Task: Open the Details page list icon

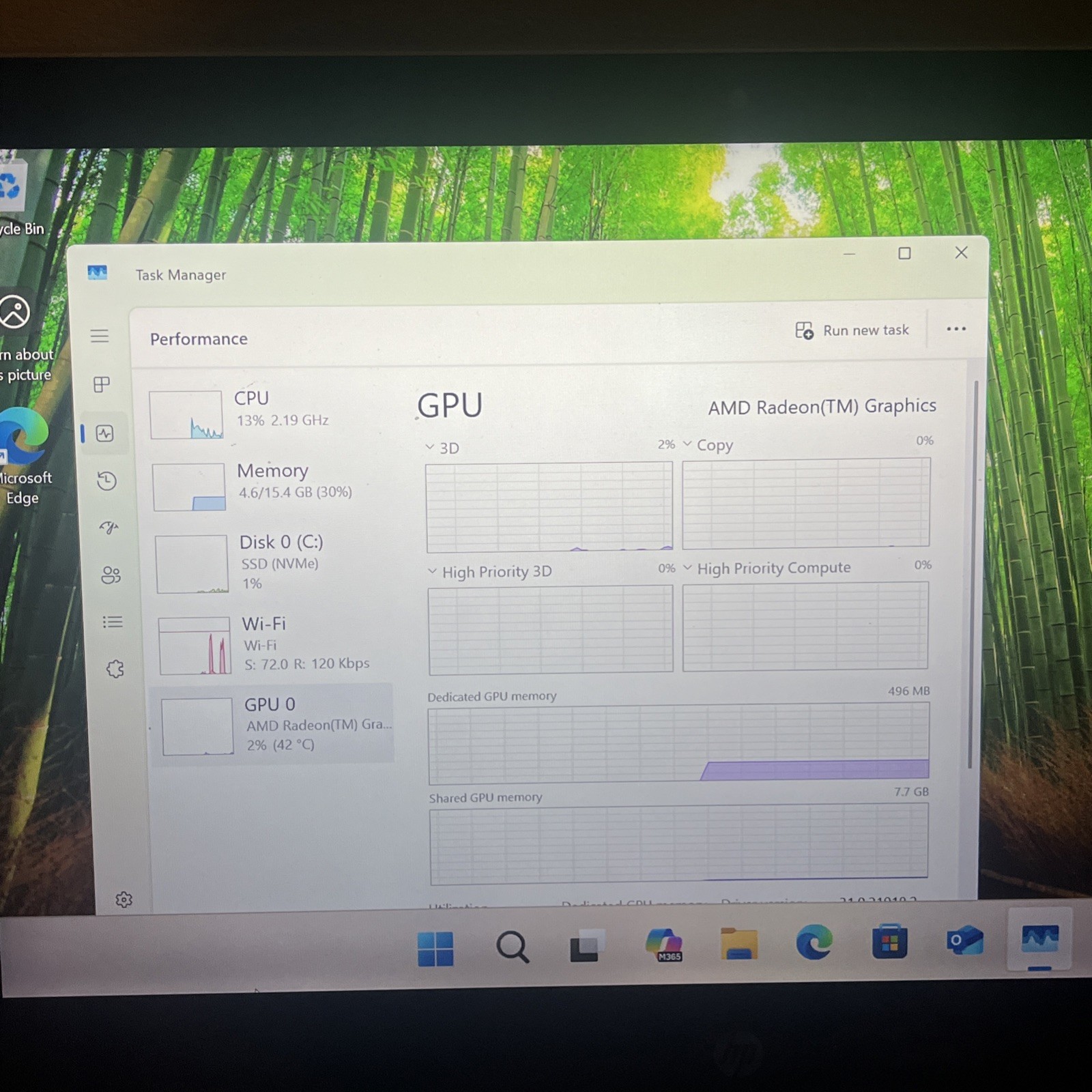Action: (x=113, y=622)
